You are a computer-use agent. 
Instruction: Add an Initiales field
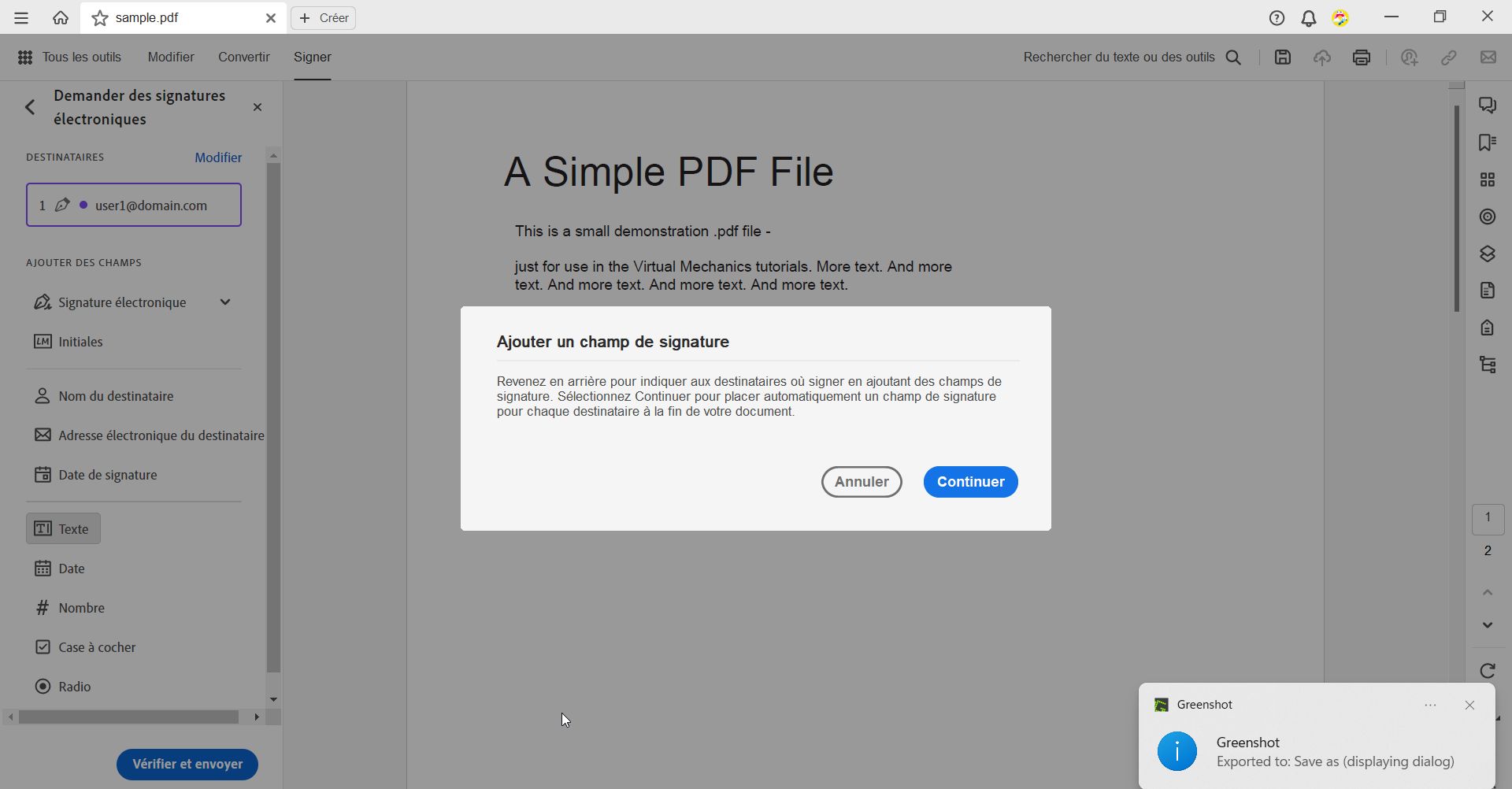click(x=69, y=342)
